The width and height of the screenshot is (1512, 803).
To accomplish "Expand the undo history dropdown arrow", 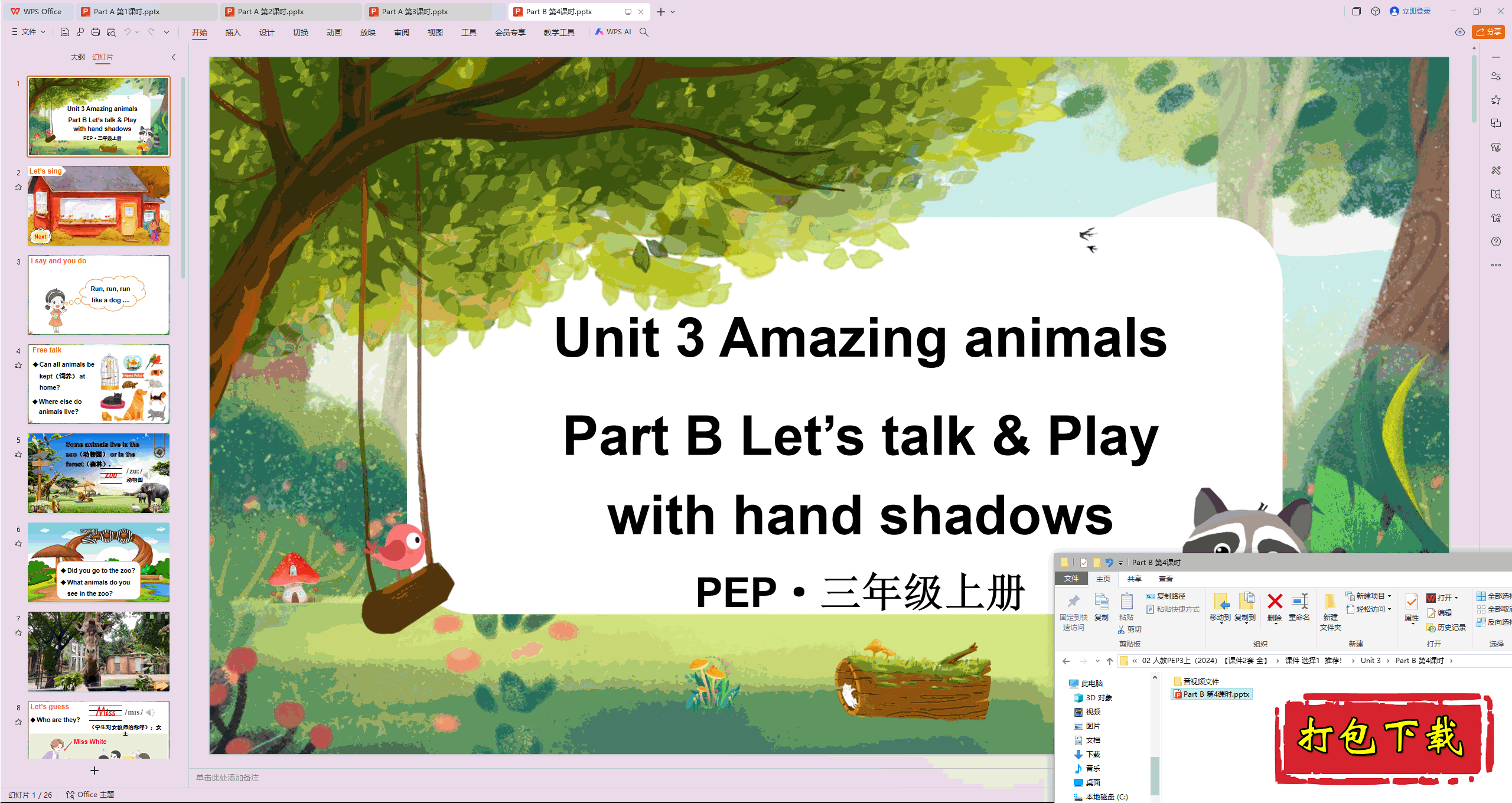I will (x=137, y=32).
